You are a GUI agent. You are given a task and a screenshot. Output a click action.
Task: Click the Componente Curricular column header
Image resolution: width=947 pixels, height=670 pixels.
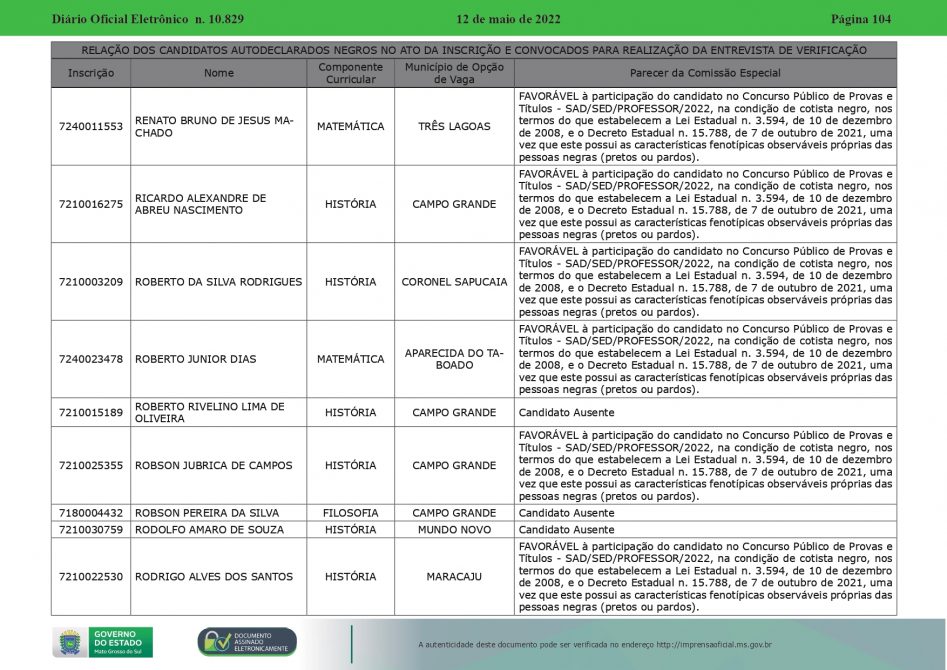click(x=350, y=73)
